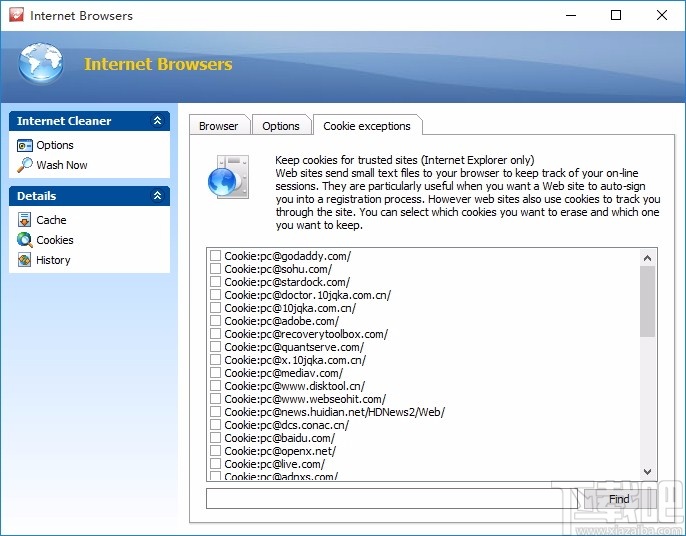This screenshot has width=686, height=536.
Task: Minimize the Internet Browsers window
Action: tap(570, 15)
